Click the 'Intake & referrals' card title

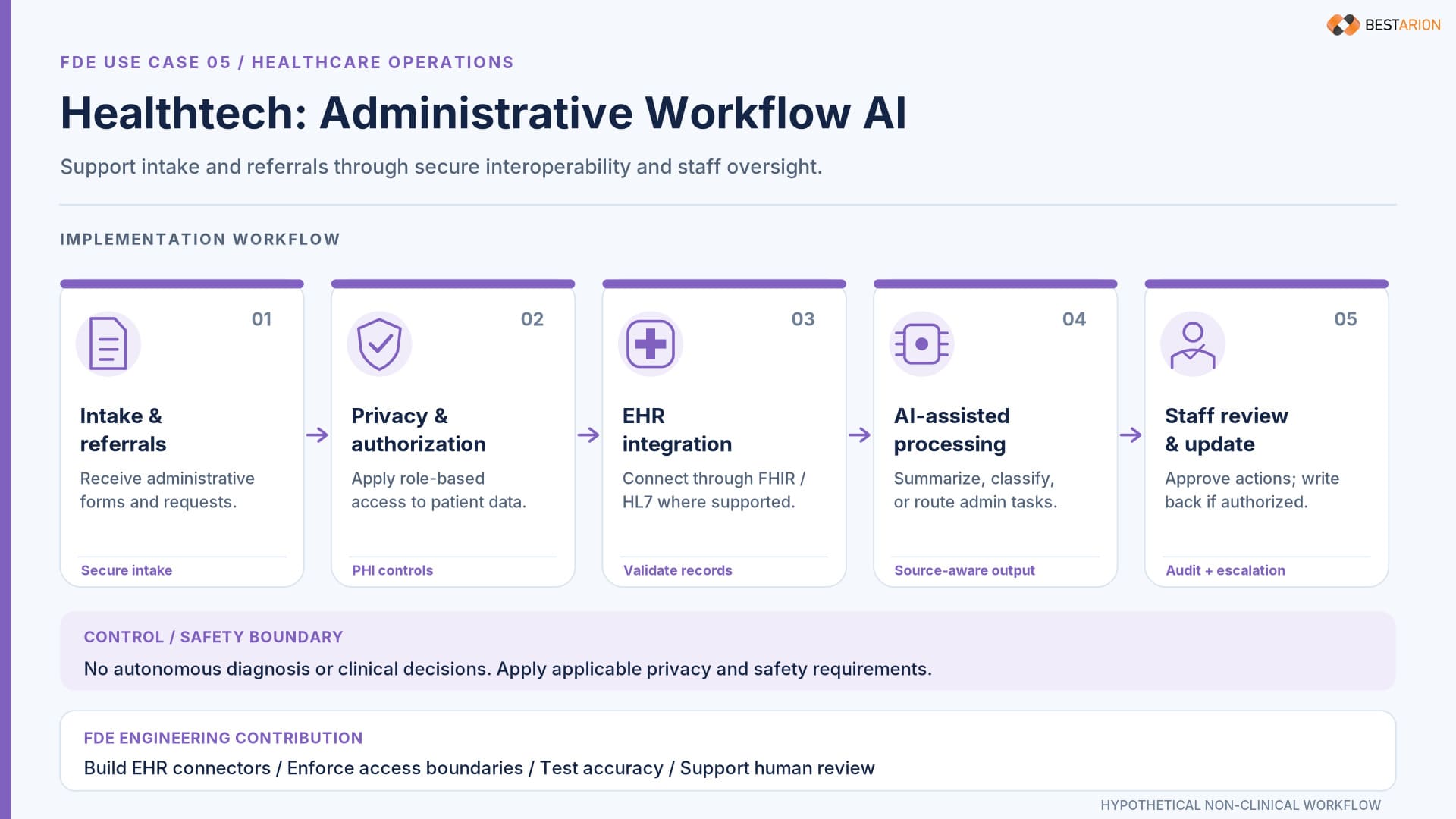pyautogui.click(x=123, y=430)
